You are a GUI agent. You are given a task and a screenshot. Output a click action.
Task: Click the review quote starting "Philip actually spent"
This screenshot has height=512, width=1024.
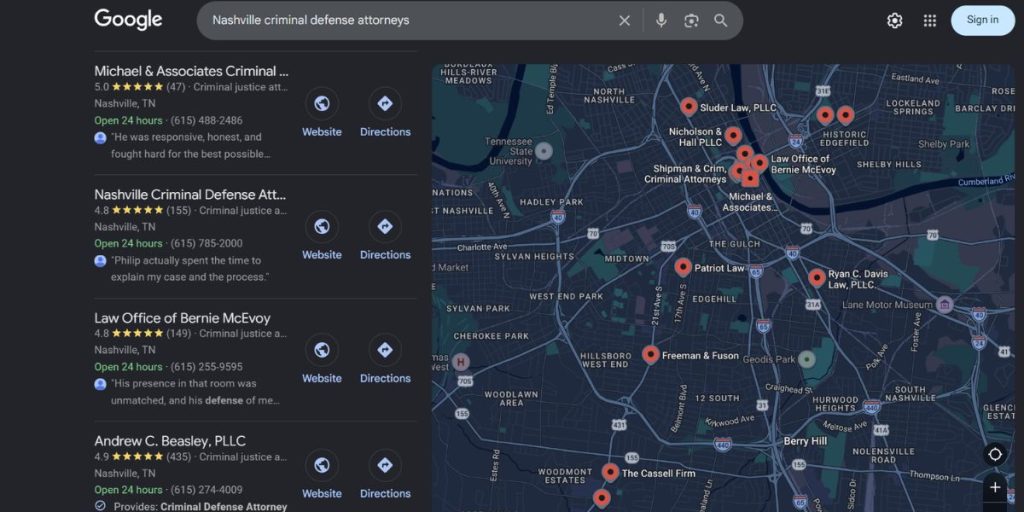[x=190, y=269]
